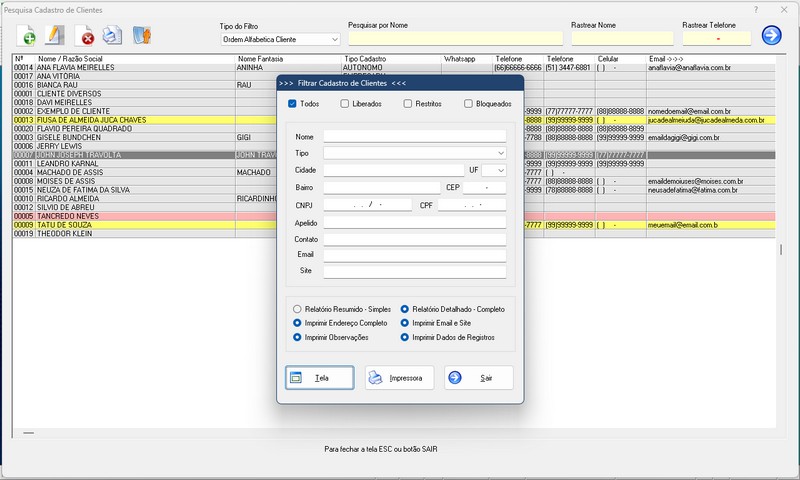Click the Sair button in dialog

[479, 378]
